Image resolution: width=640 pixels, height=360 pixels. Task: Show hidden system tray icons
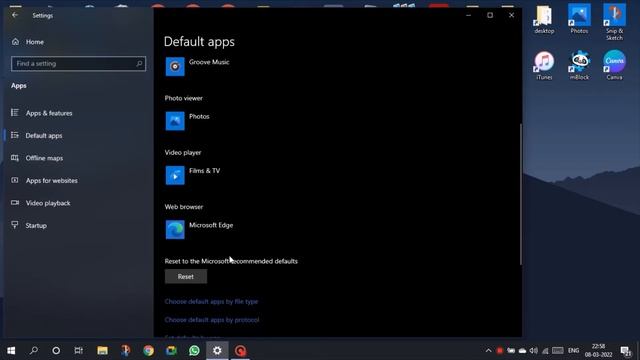pyautogui.click(x=488, y=351)
